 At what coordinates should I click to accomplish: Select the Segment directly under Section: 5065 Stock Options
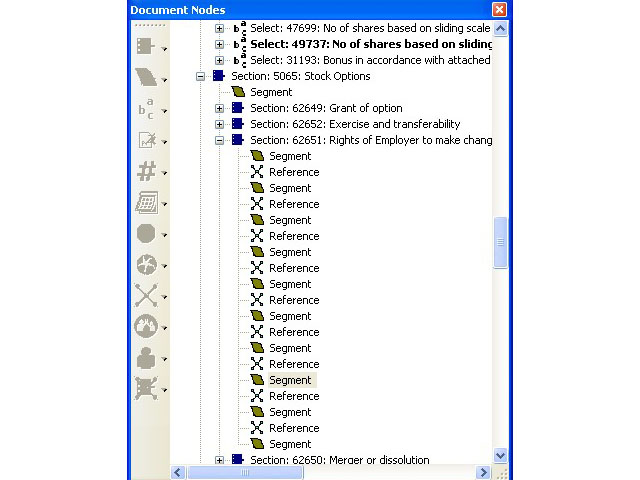271,92
